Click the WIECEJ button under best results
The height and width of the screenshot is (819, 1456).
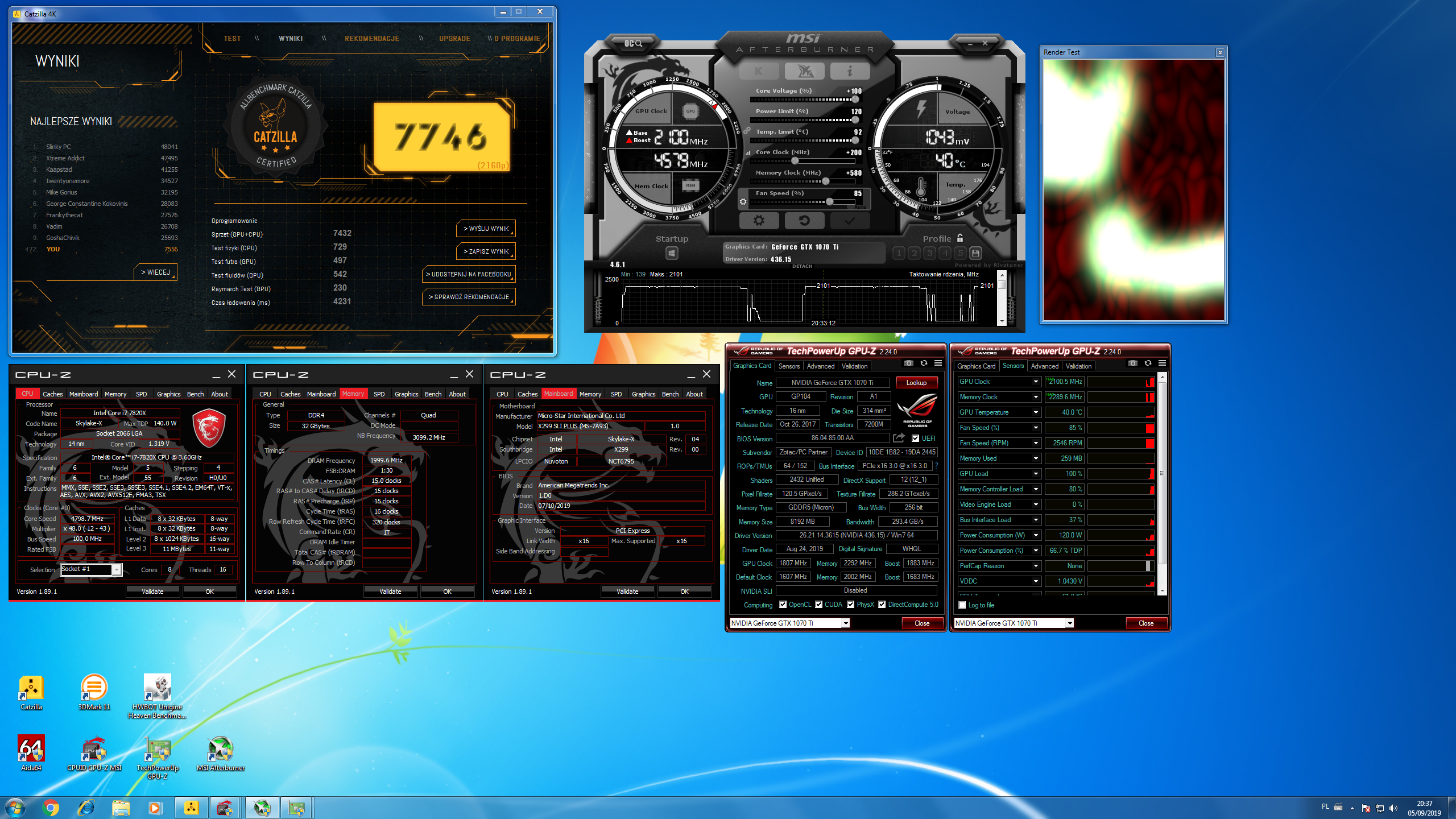click(155, 272)
